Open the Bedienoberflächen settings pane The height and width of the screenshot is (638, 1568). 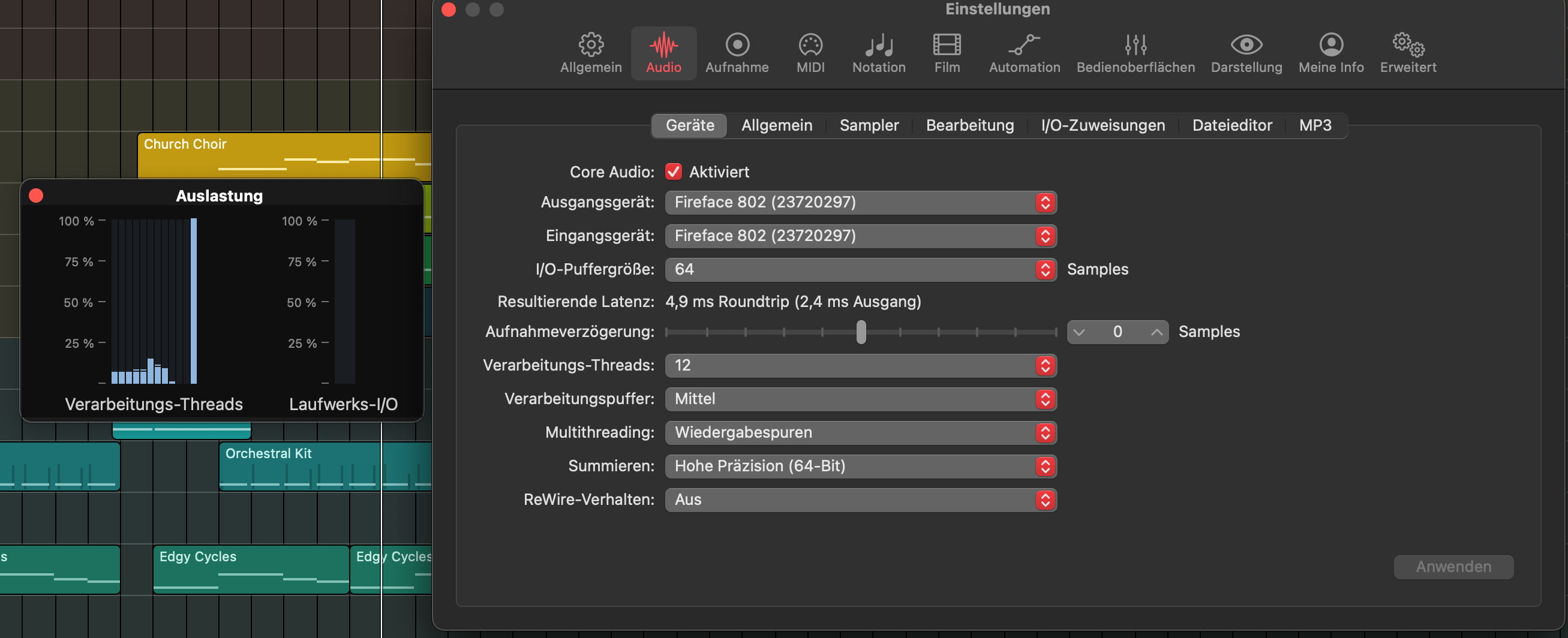[1136, 52]
